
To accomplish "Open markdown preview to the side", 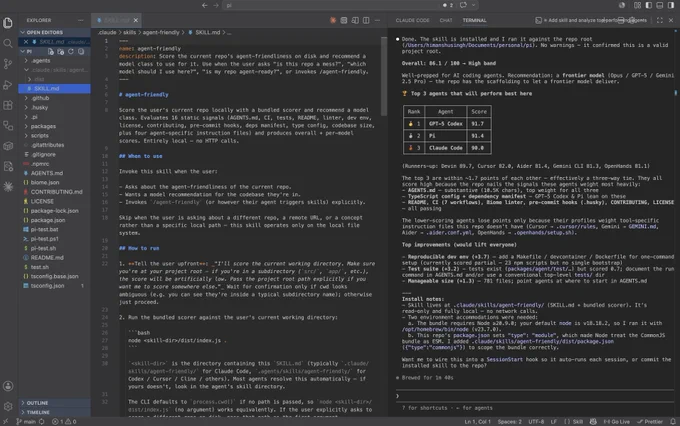I will (355, 20).
